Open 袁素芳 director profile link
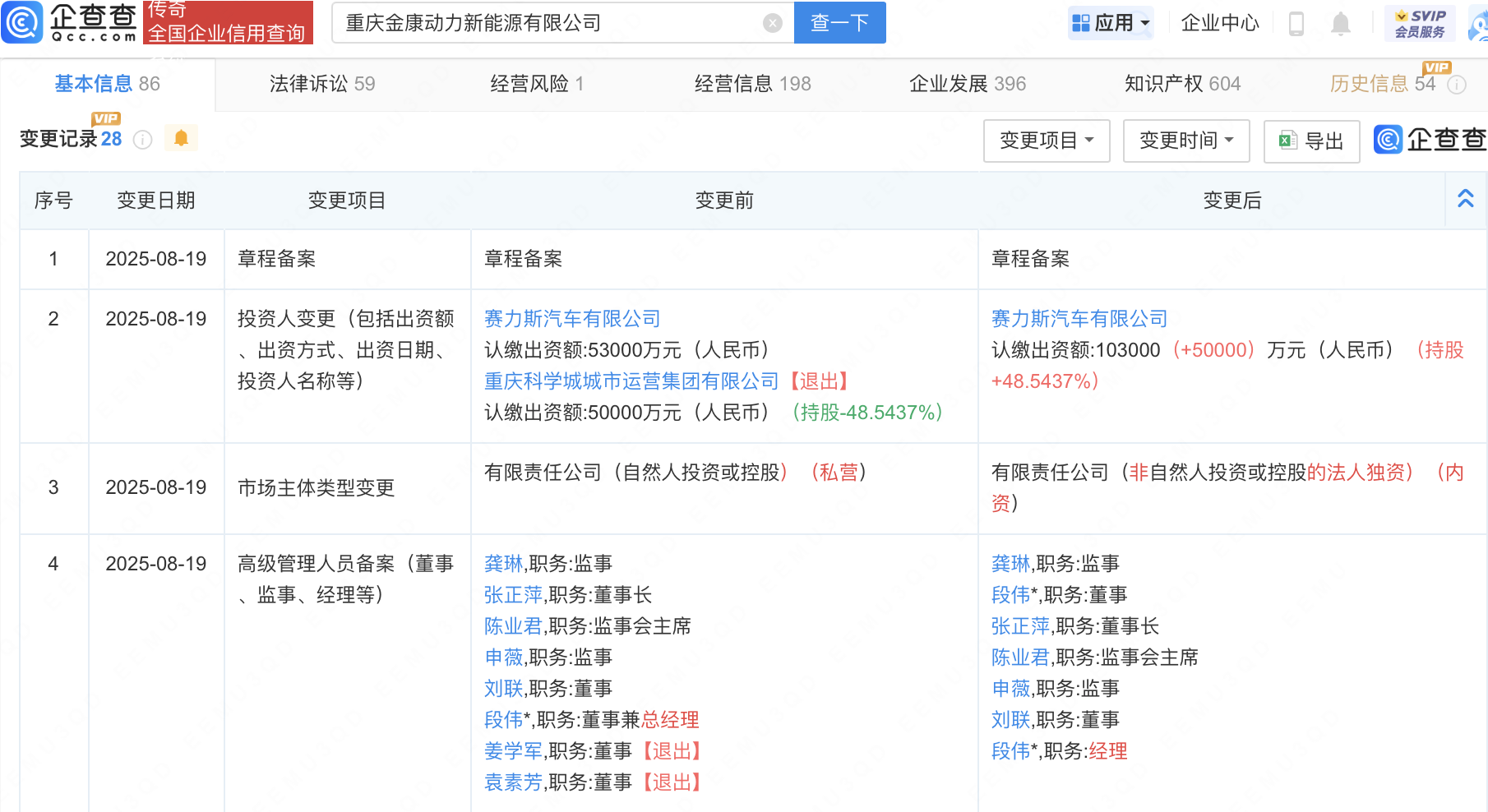This screenshot has height=812, width=1488. 513,782
